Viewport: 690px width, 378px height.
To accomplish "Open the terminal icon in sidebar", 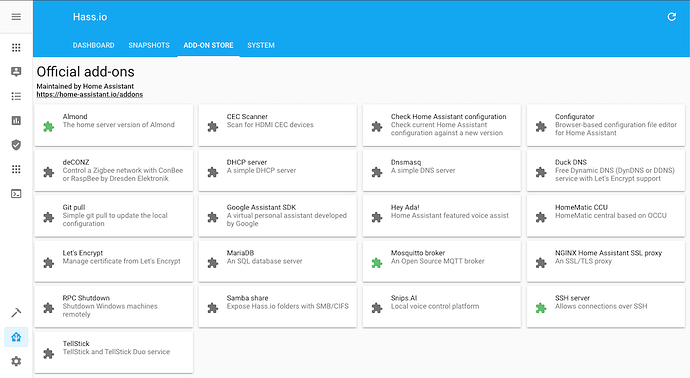I will click(16, 194).
